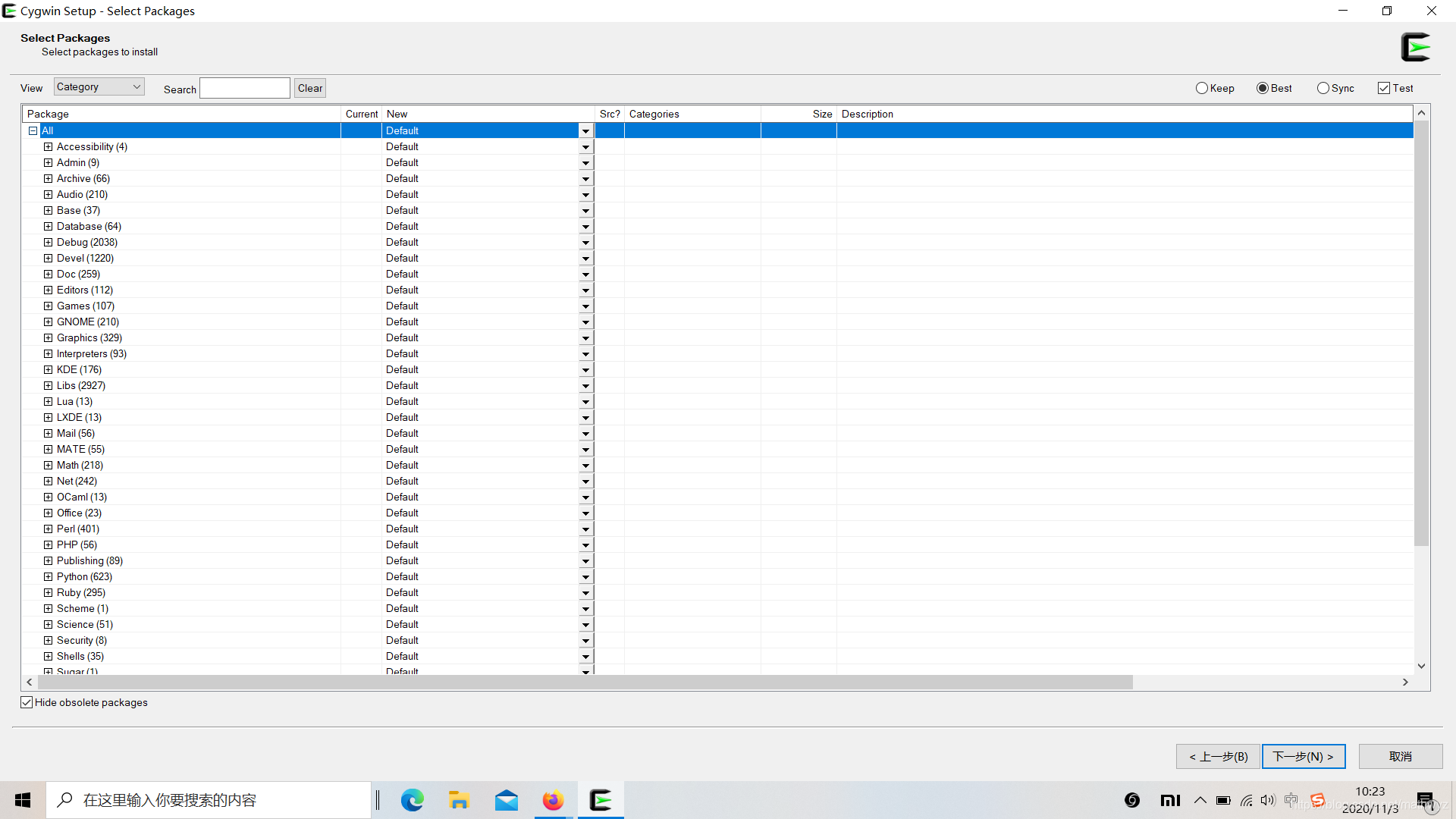
Task: Expand the Devel (1220) category
Action: click(x=49, y=258)
